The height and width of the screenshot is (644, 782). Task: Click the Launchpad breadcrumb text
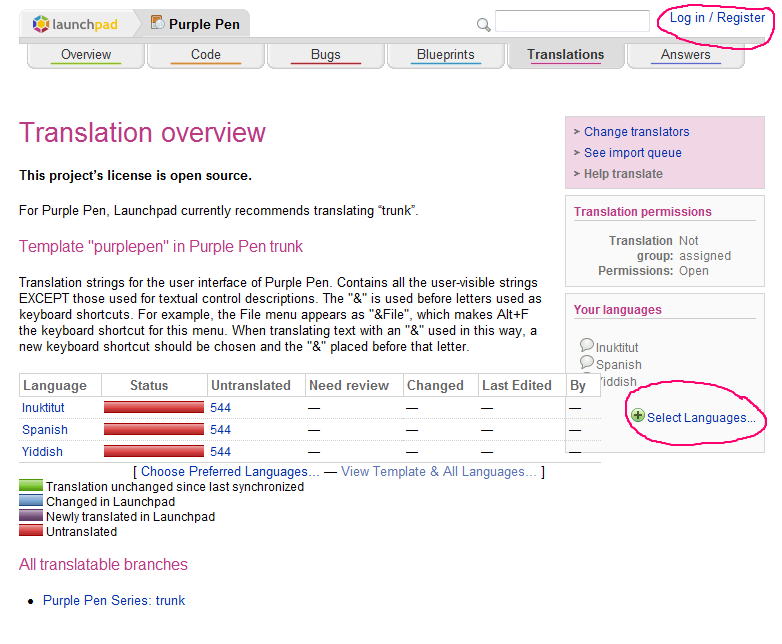85,24
